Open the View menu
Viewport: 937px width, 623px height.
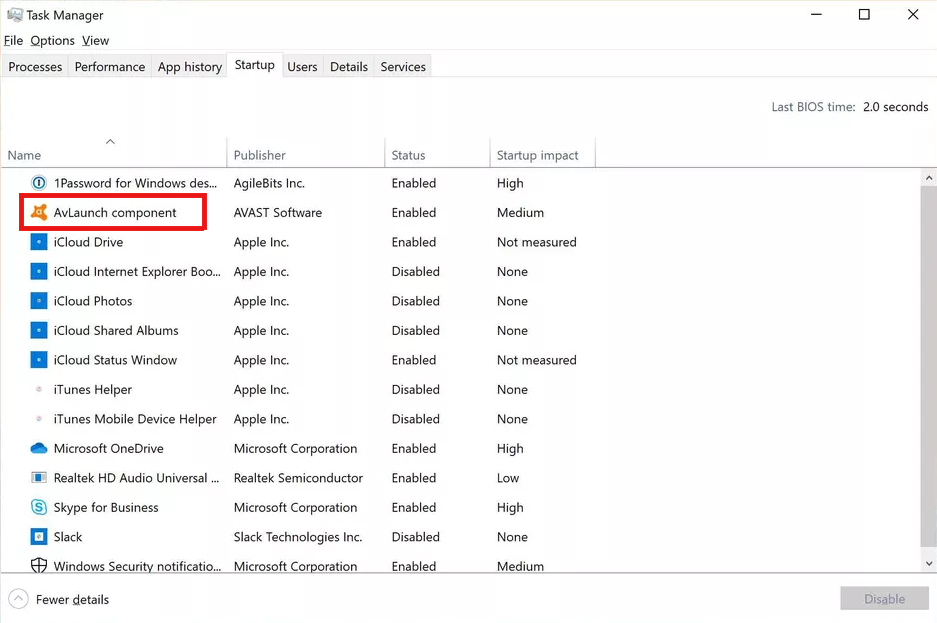tap(96, 41)
